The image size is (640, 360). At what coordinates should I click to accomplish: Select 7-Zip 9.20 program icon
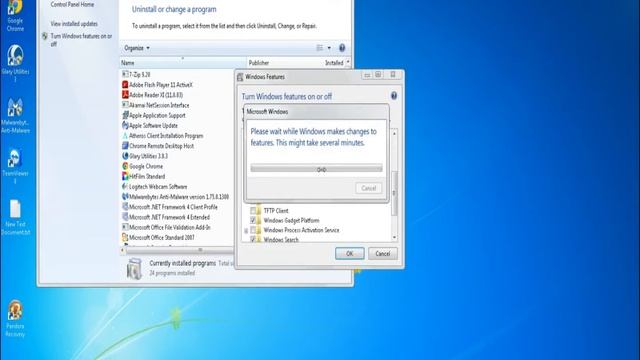click(x=125, y=74)
